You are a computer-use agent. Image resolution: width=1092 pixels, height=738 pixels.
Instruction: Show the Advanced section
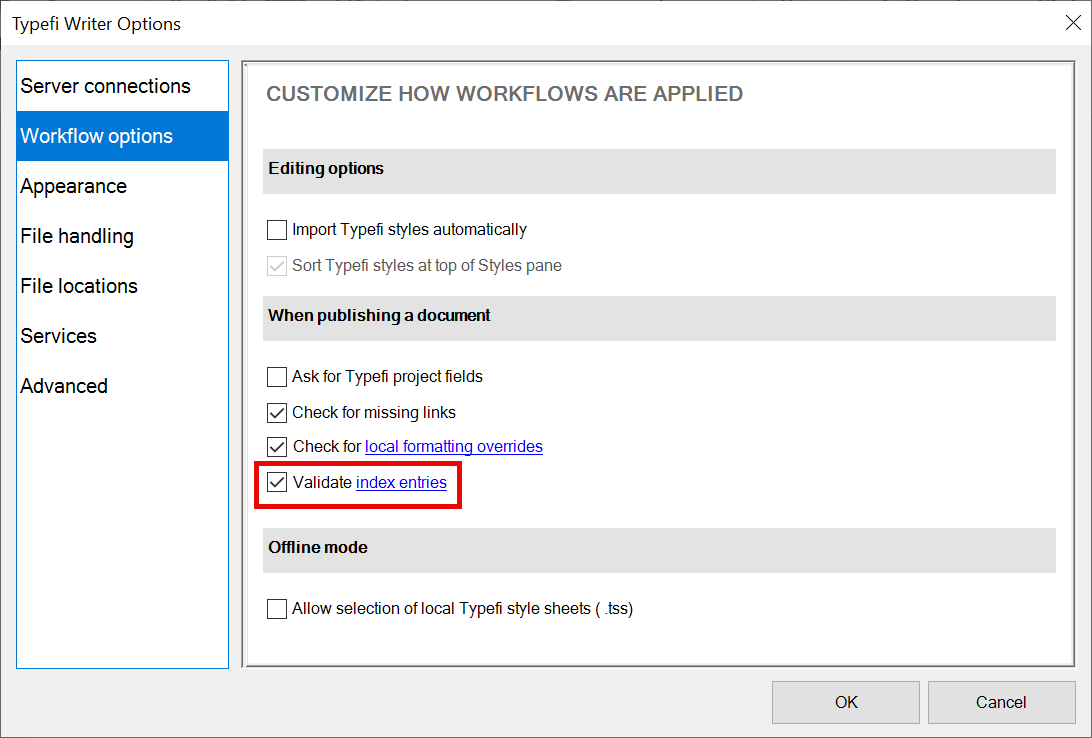pyautogui.click(x=123, y=386)
